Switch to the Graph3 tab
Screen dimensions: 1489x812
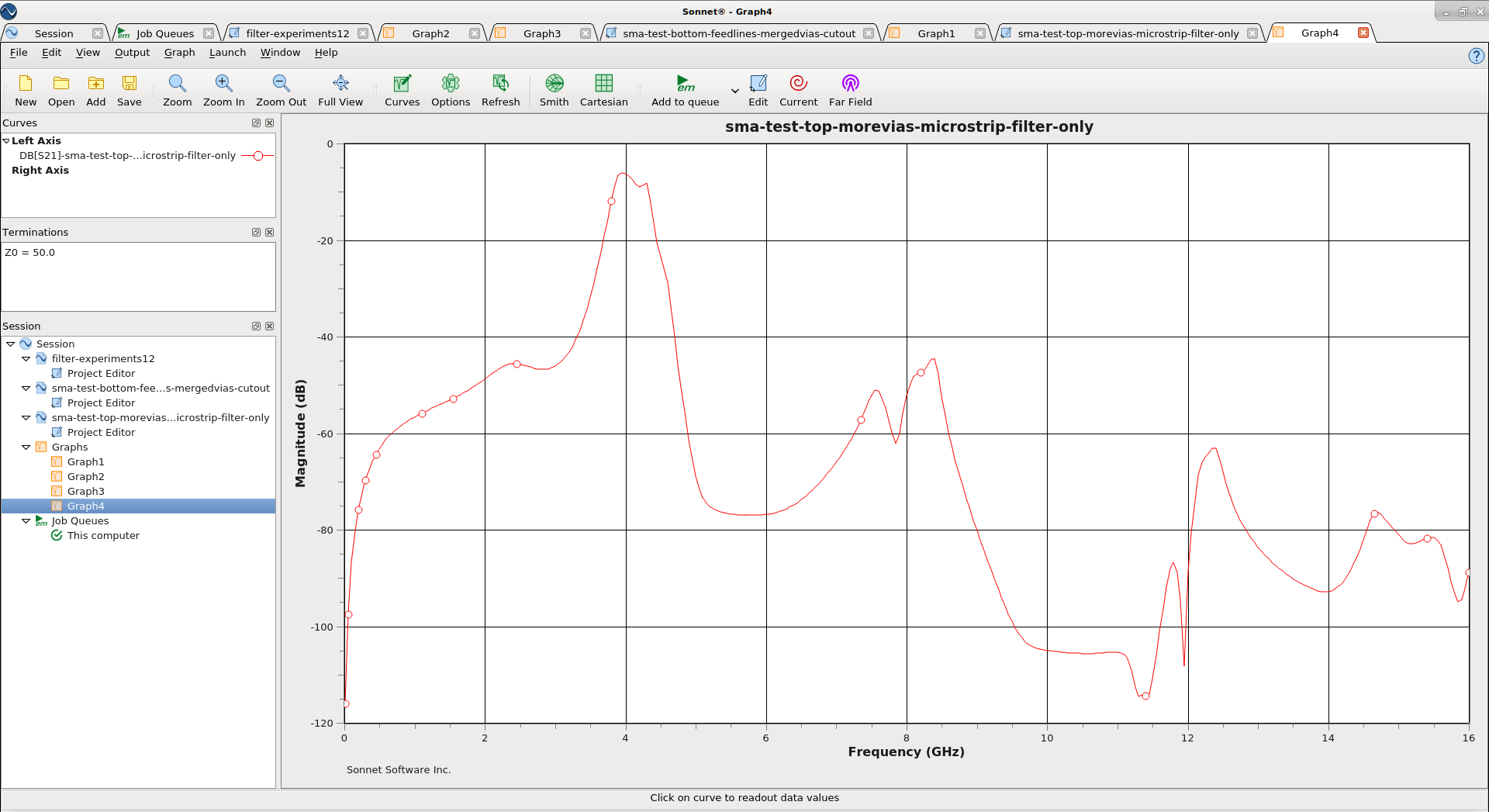pyautogui.click(x=541, y=33)
